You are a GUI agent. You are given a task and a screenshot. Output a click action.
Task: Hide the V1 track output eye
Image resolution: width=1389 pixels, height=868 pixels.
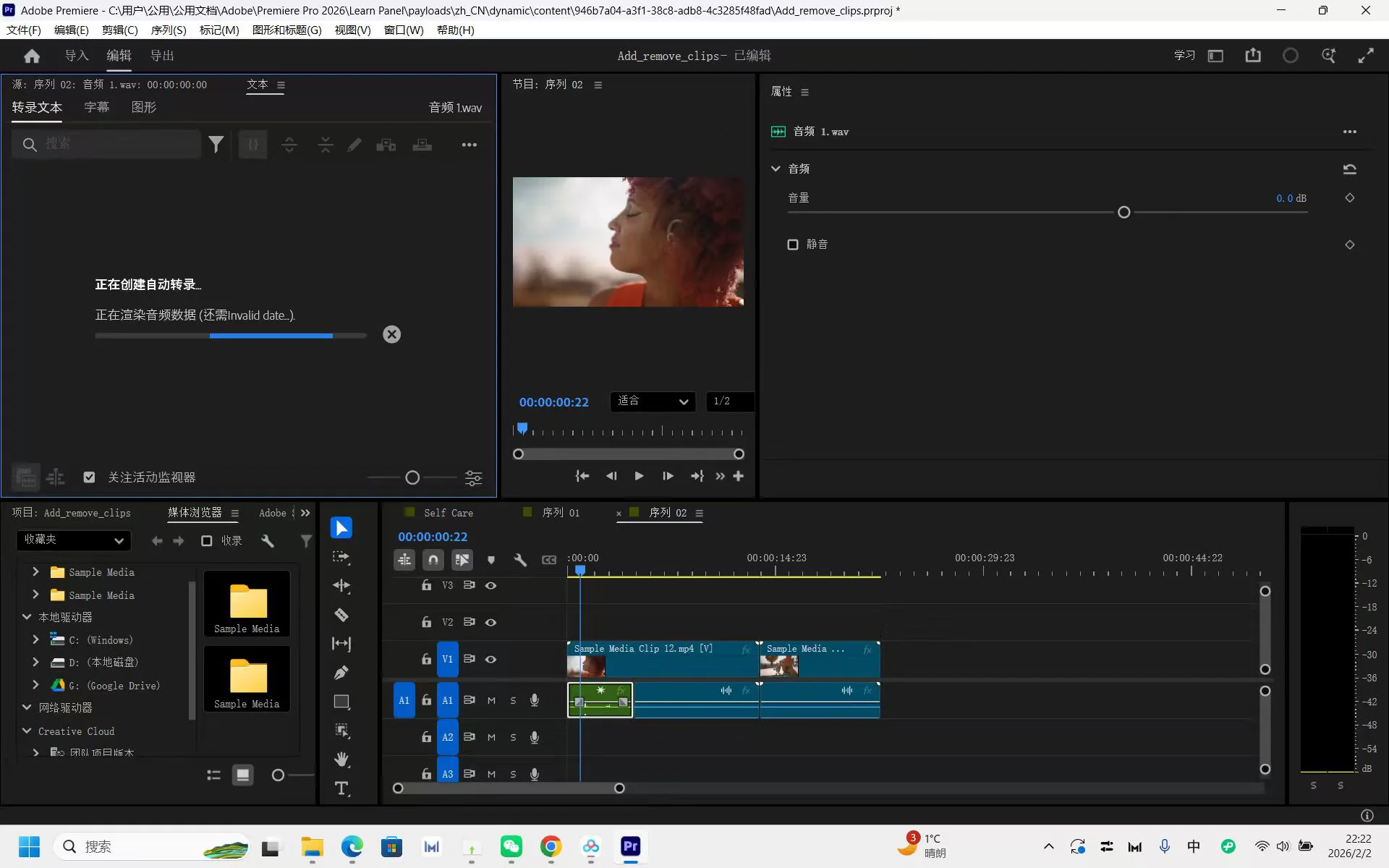[490, 659]
